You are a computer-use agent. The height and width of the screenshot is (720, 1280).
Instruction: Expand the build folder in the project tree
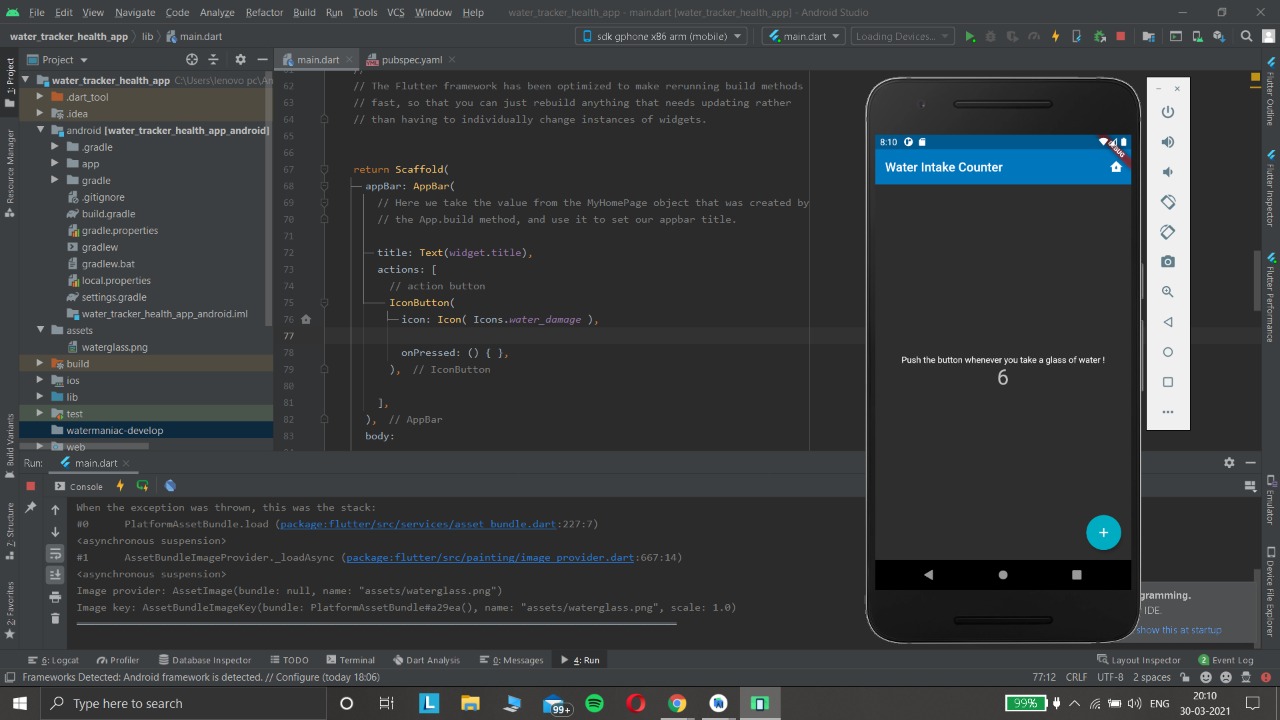point(40,364)
